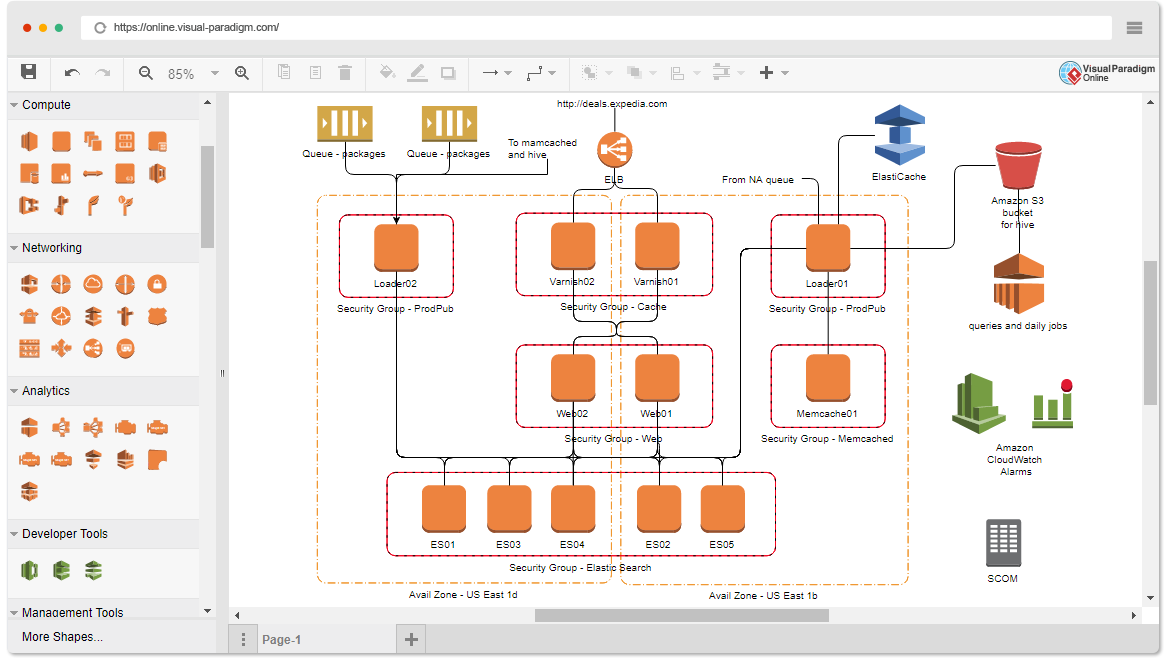Click the vertical canvas scrollbar thumb
1170x665 pixels.
pos(1151,333)
